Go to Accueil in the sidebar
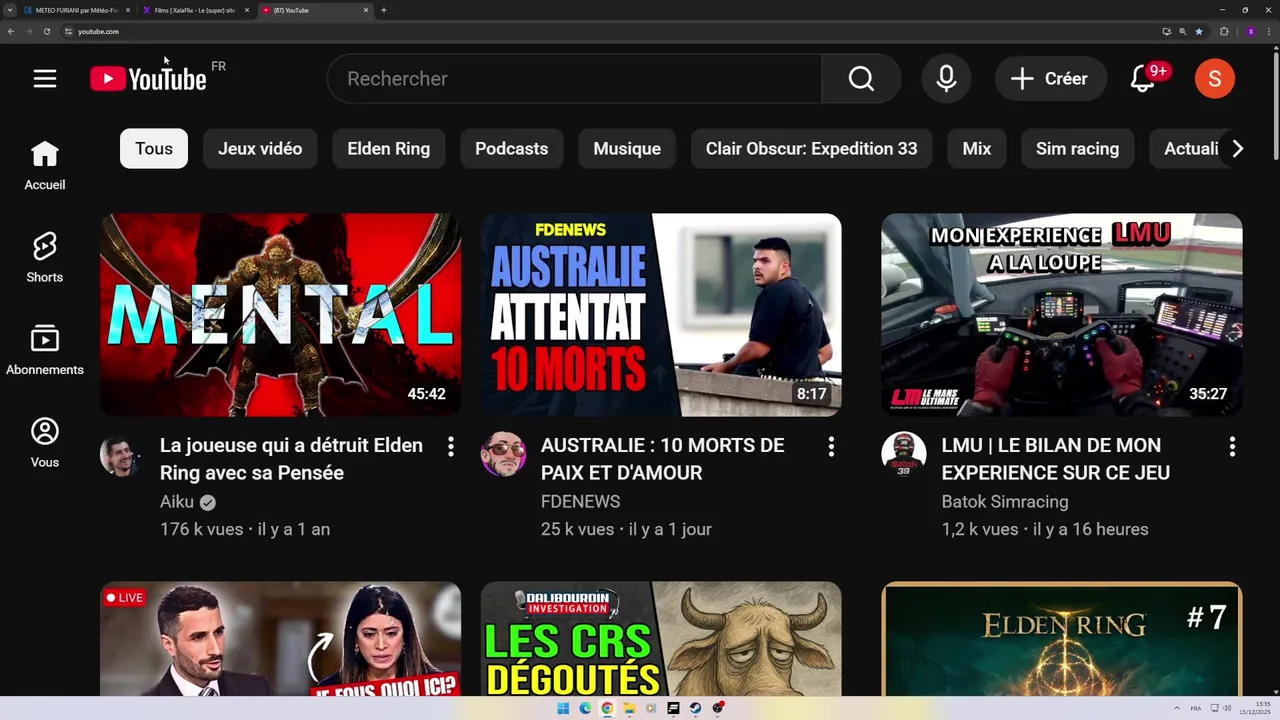 (45, 166)
